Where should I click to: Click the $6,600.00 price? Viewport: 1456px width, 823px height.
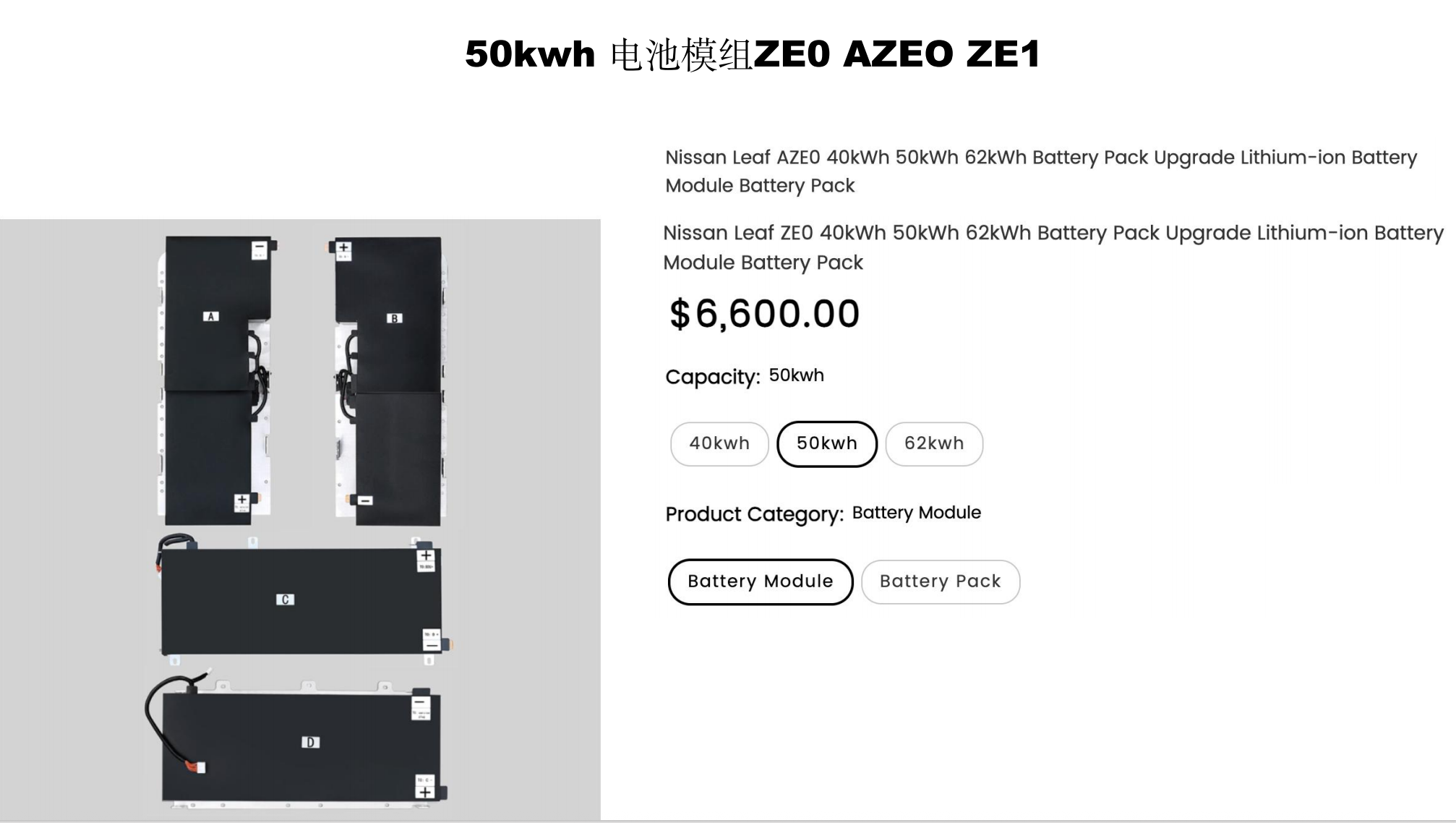(x=765, y=314)
